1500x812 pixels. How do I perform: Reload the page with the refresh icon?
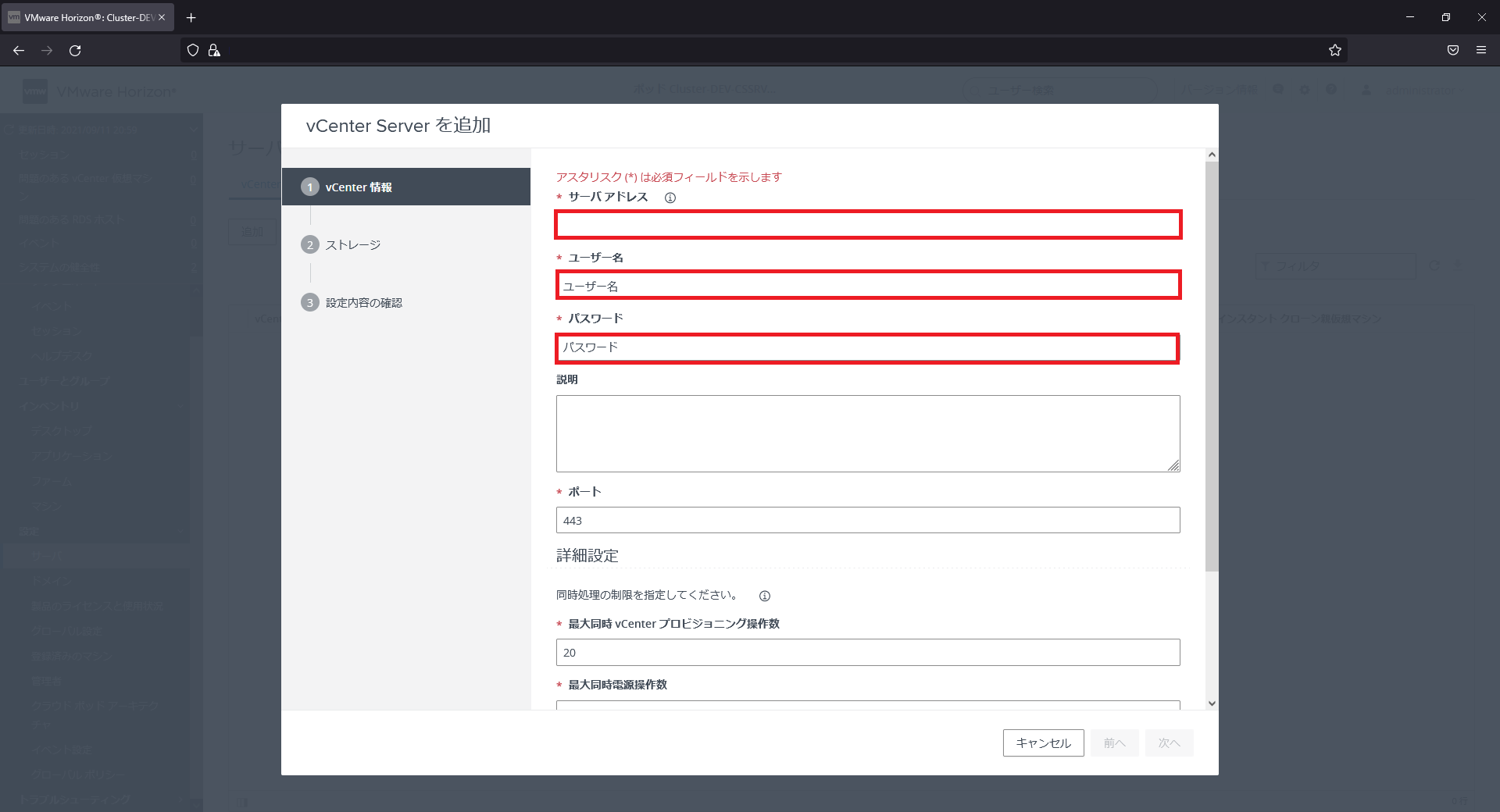75,50
